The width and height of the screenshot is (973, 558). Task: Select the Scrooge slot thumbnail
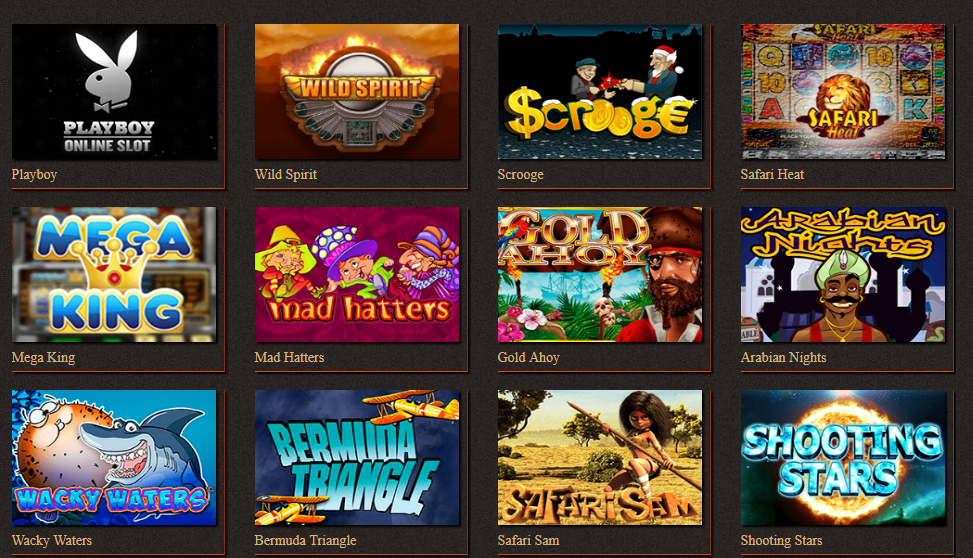tap(600, 92)
